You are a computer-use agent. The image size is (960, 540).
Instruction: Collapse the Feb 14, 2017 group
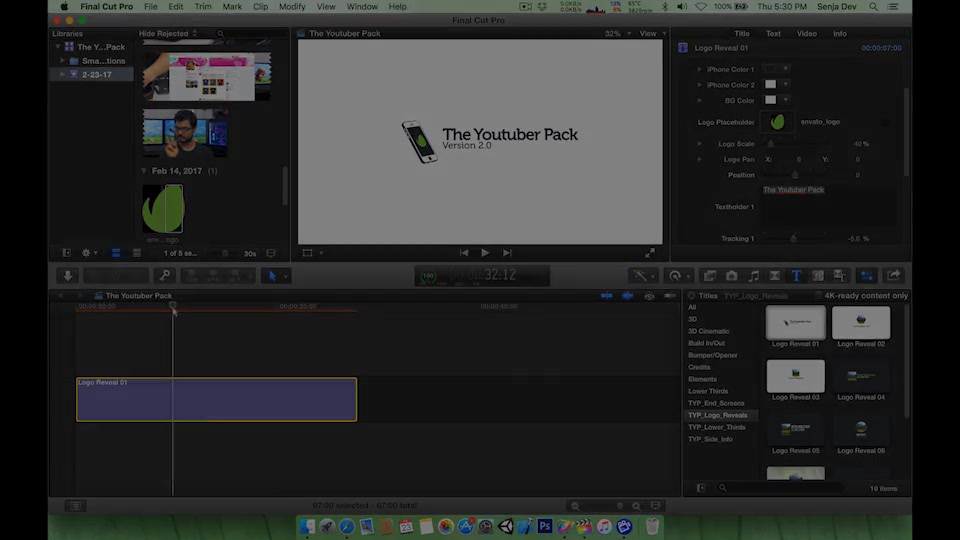(144, 171)
